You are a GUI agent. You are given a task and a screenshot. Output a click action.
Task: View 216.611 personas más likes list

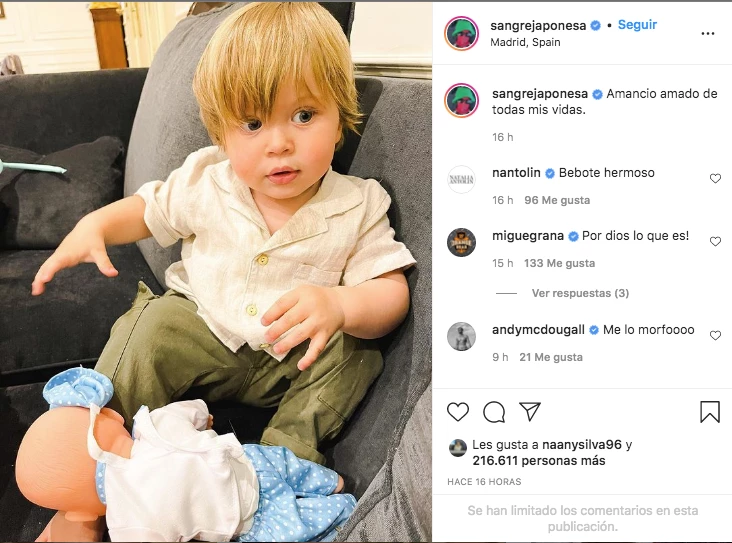click(539, 461)
